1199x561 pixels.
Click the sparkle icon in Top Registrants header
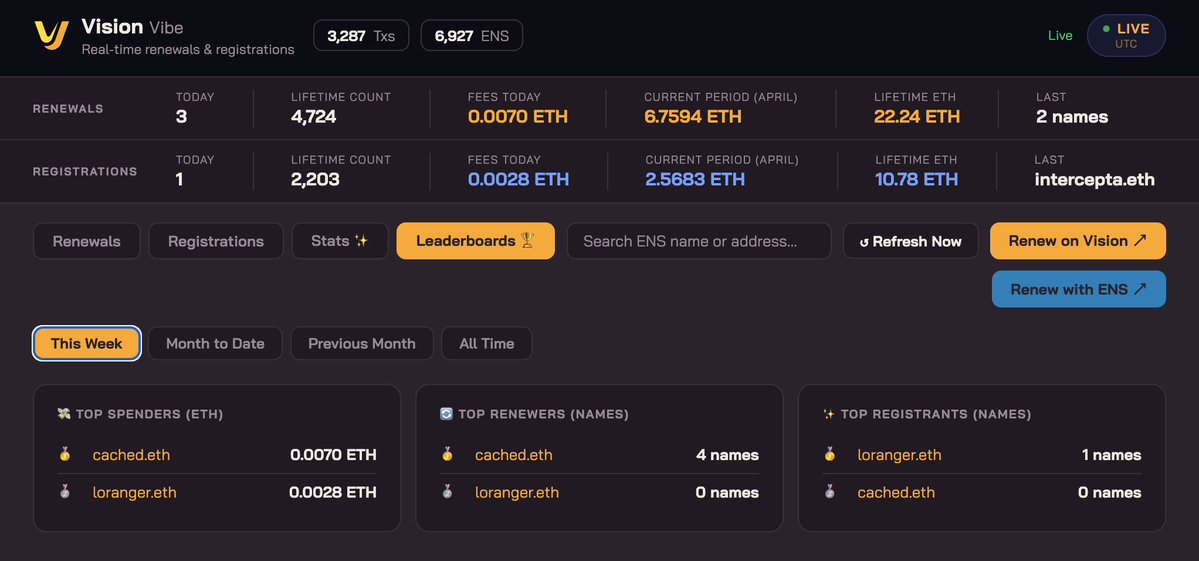pyautogui.click(x=829, y=414)
